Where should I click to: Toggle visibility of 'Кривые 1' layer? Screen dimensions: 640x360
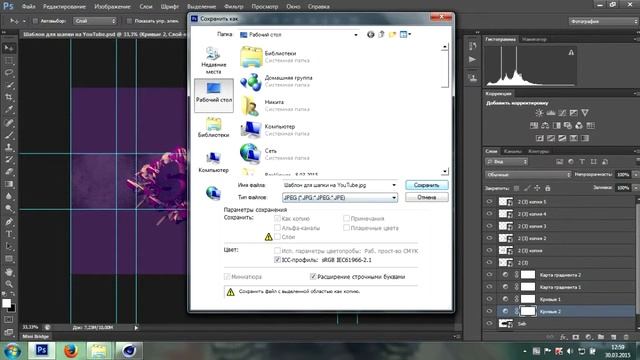point(489,299)
